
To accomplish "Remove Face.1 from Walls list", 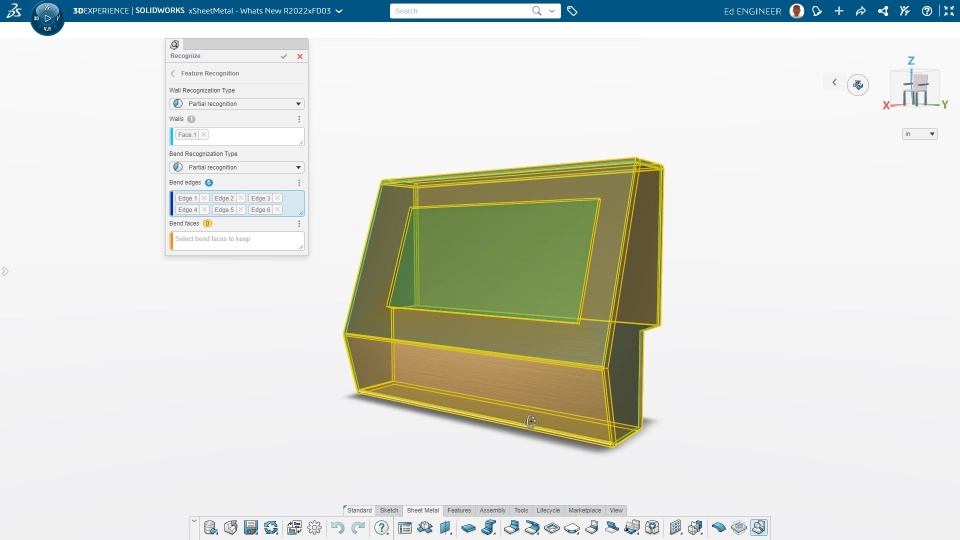I will pyautogui.click(x=203, y=135).
